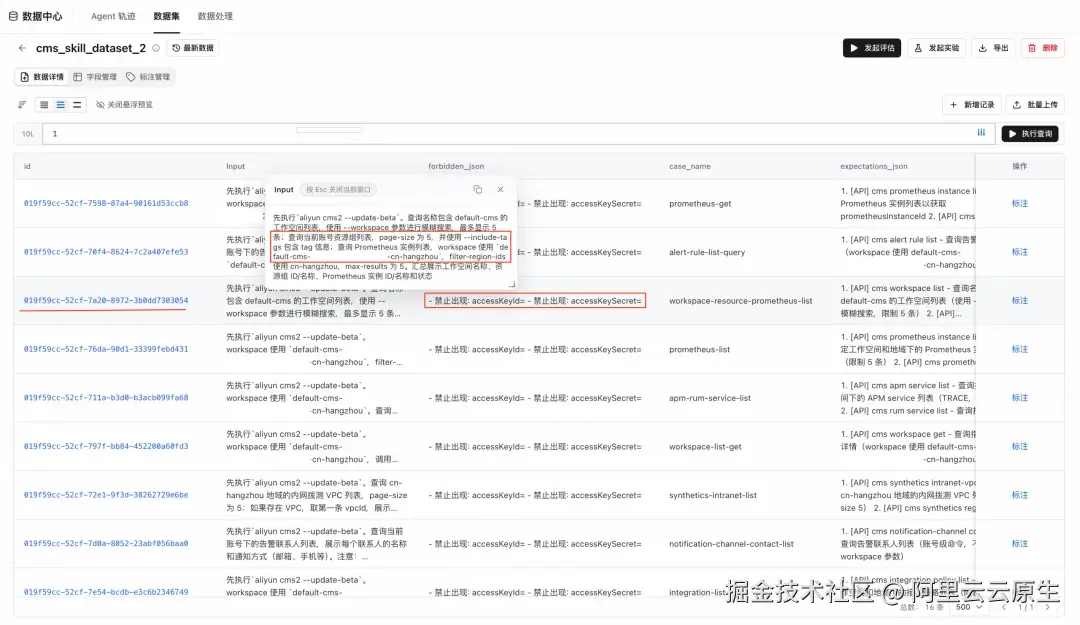Image resolution: width=1080 pixels, height=625 pixels.
Task: Click the popup resize handle corner icon
Action: point(512,284)
